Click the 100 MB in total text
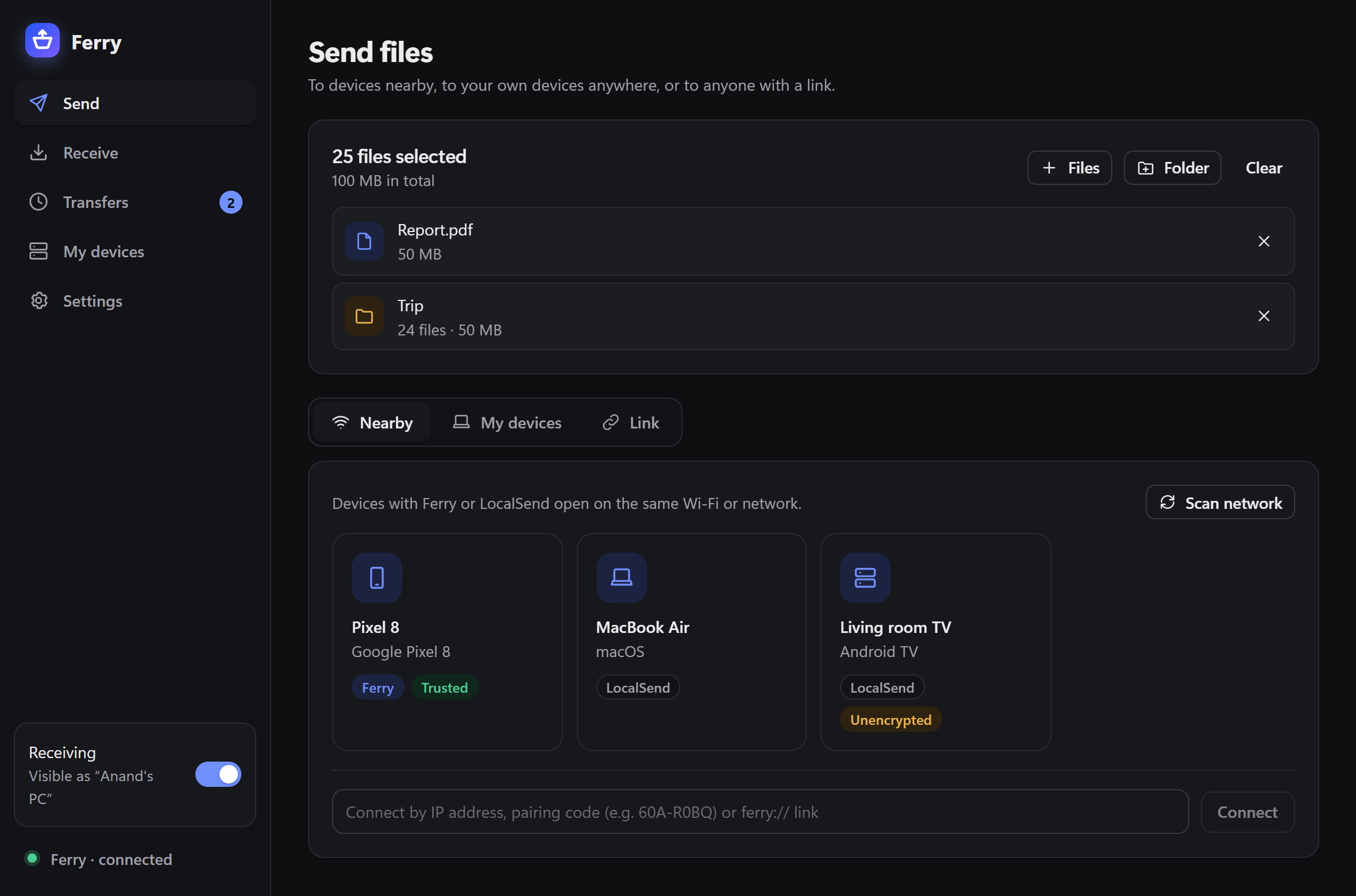 [x=383, y=181]
